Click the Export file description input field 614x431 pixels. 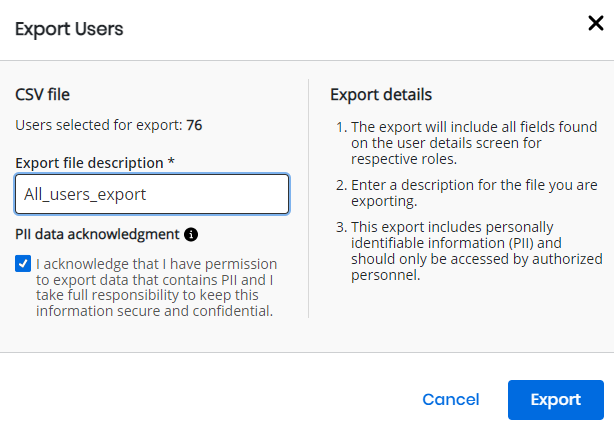152,194
